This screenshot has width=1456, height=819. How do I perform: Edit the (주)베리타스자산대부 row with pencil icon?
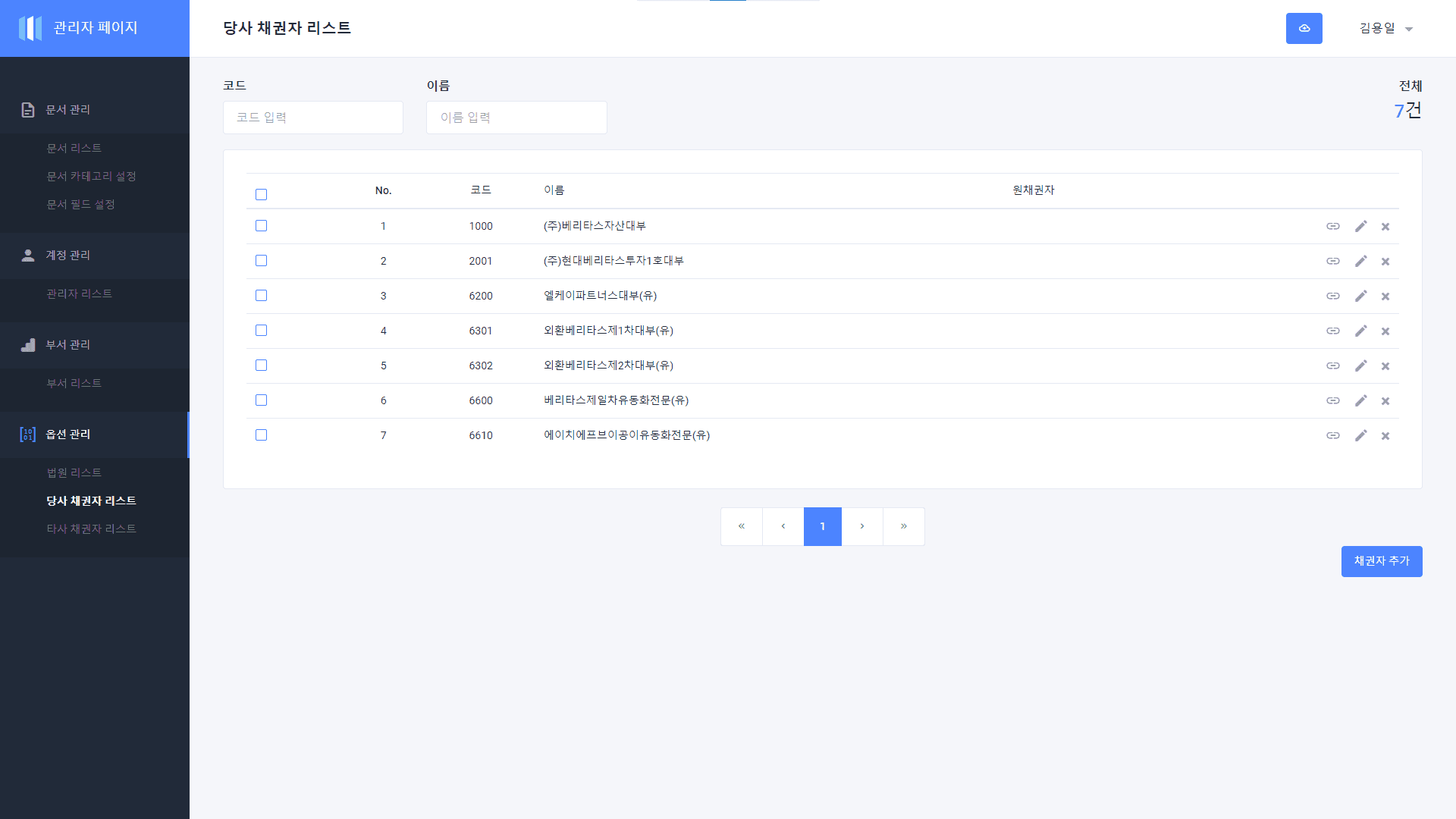click(1361, 226)
